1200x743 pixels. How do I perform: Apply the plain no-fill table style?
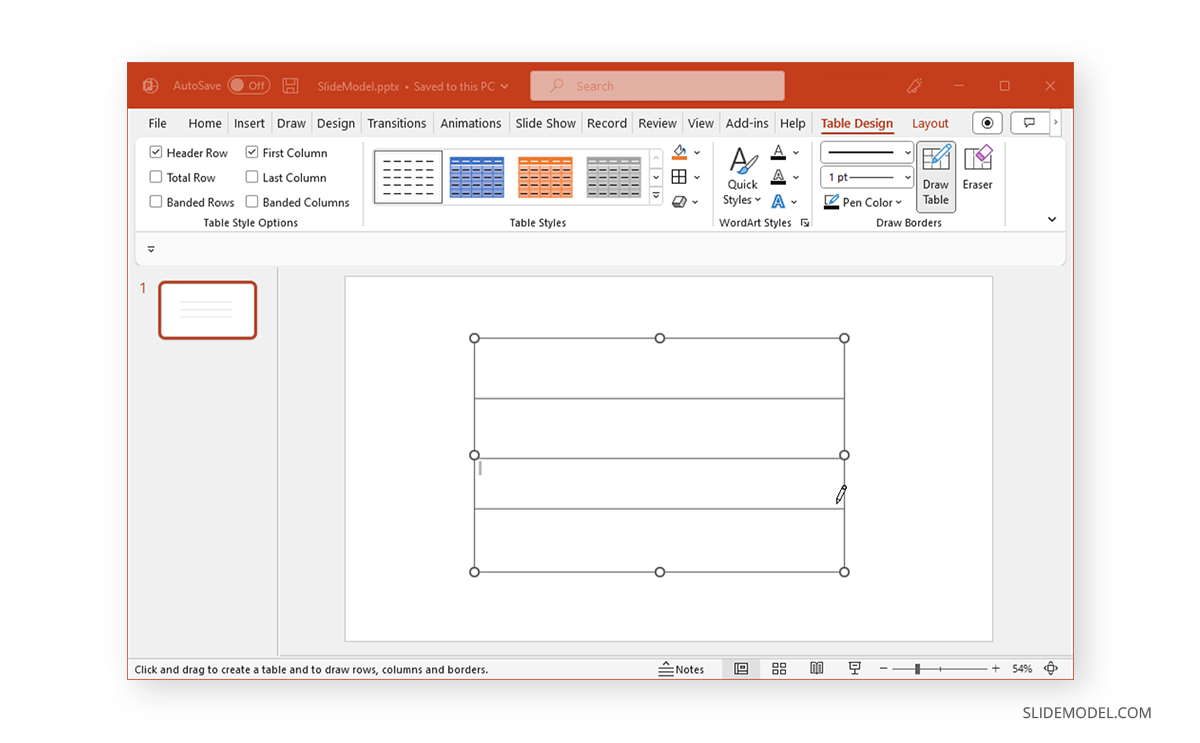click(x=408, y=177)
